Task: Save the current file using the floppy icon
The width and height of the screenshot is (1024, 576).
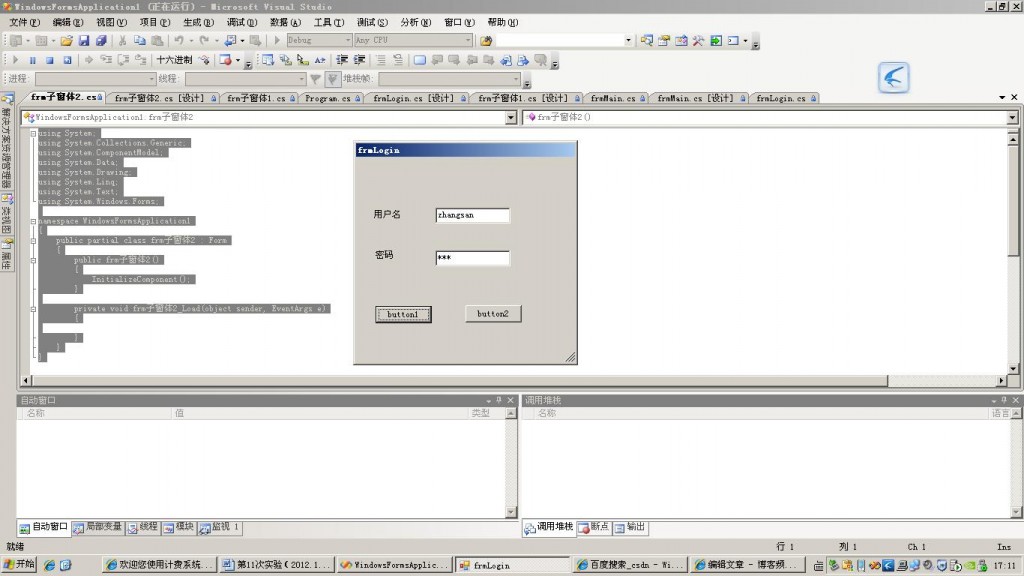Action: click(x=84, y=40)
